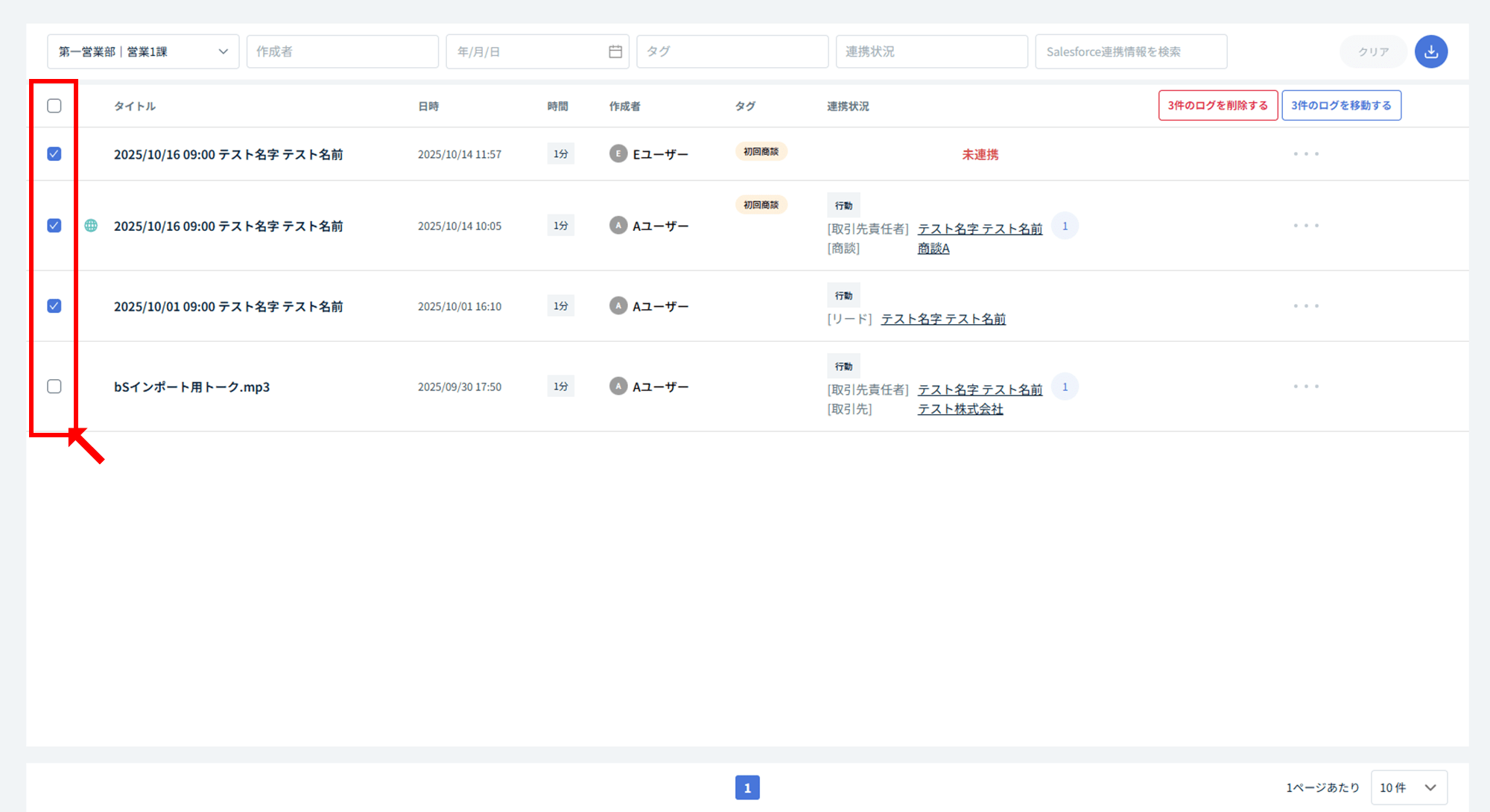
Task: Open three-dot menu for bSインポート用トーク.mp3 row
Action: [x=1305, y=387]
